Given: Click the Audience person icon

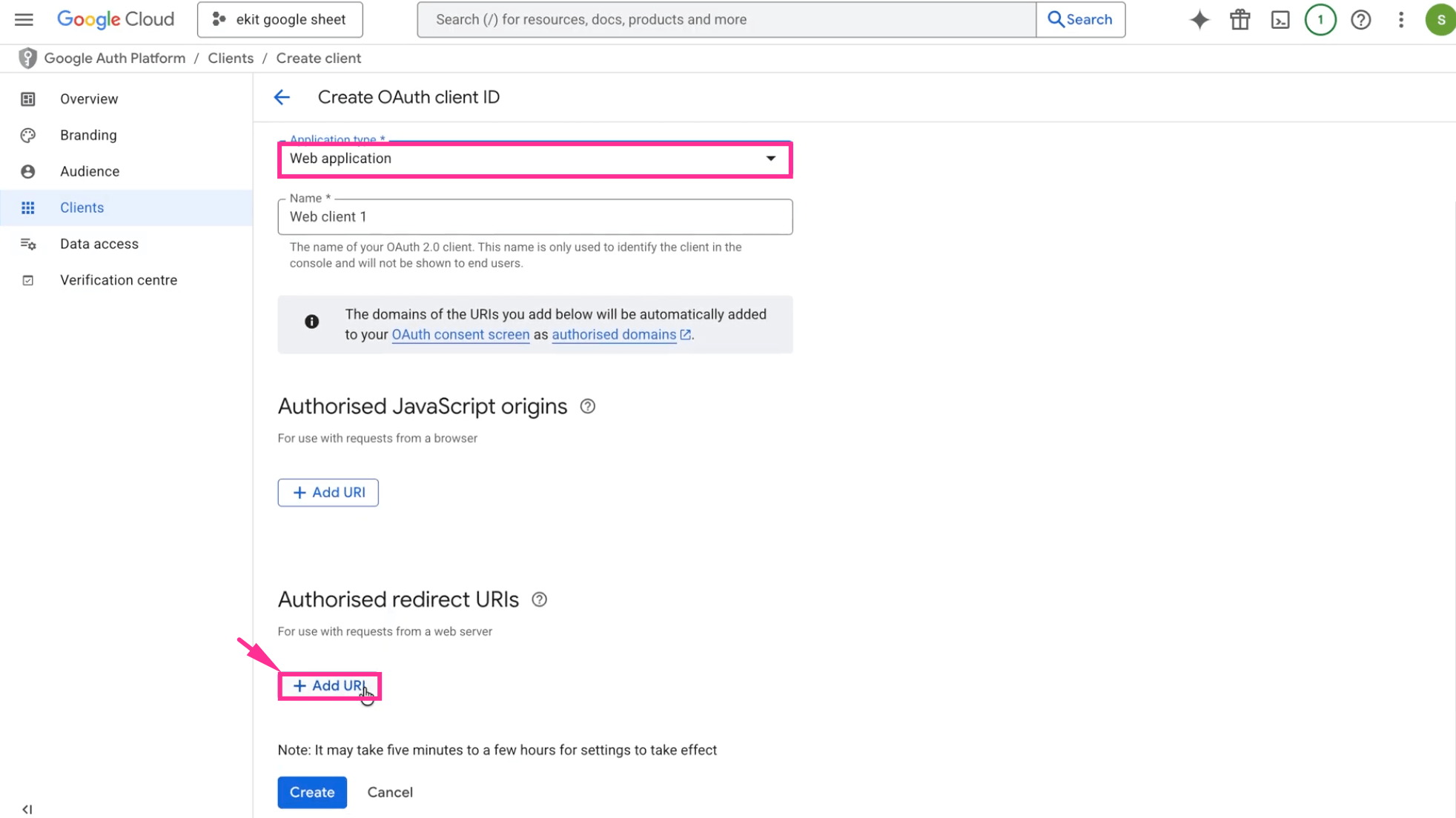Looking at the screenshot, I should (x=28, y=172).
